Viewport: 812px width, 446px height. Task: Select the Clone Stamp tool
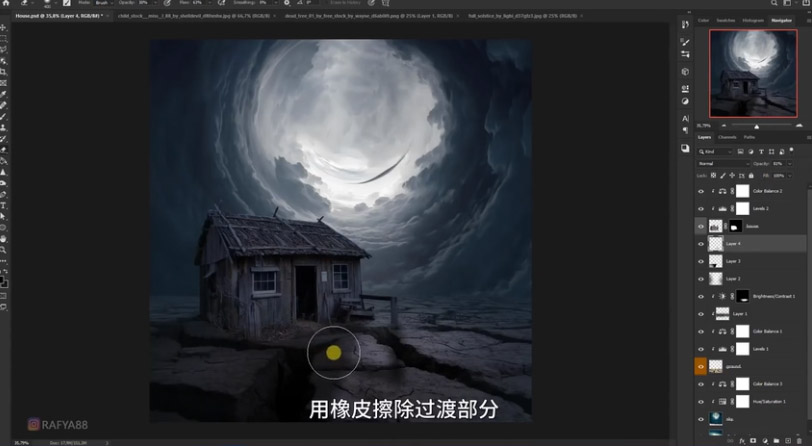coord(4,128)
